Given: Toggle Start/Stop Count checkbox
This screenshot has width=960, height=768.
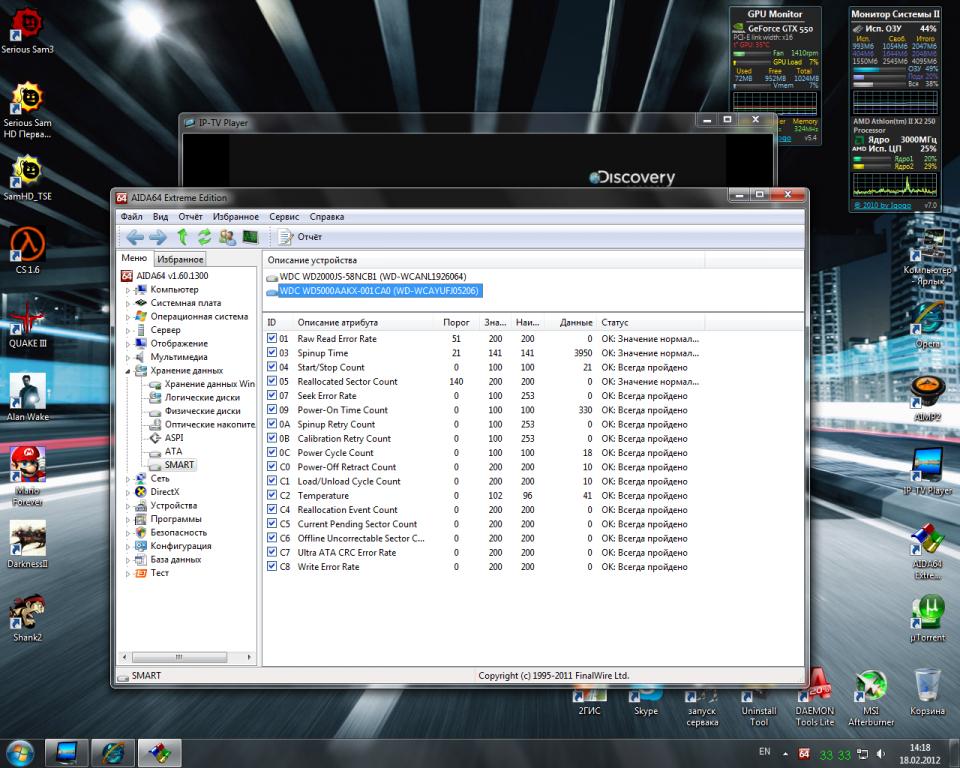Looking at the screenshot, I should coord(272,367).
